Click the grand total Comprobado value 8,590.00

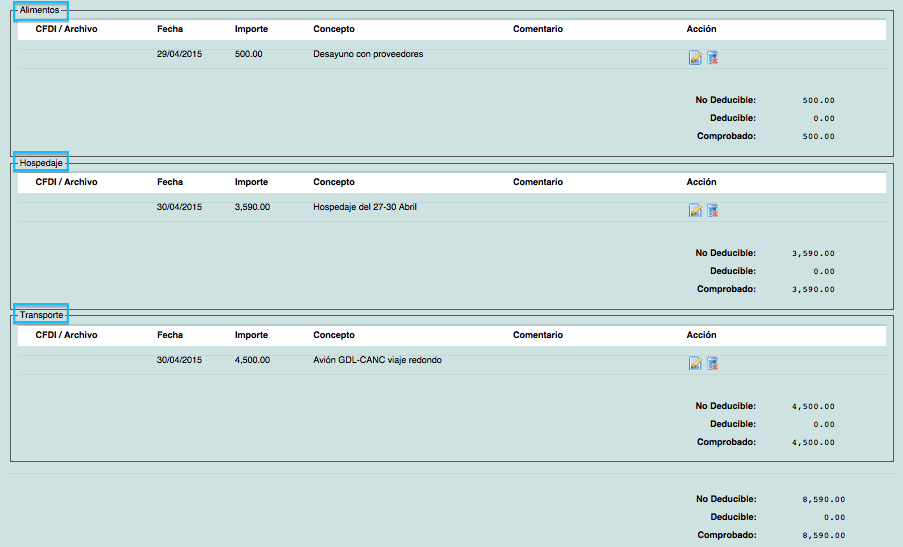pyautogui.click(x=823, y=536)
